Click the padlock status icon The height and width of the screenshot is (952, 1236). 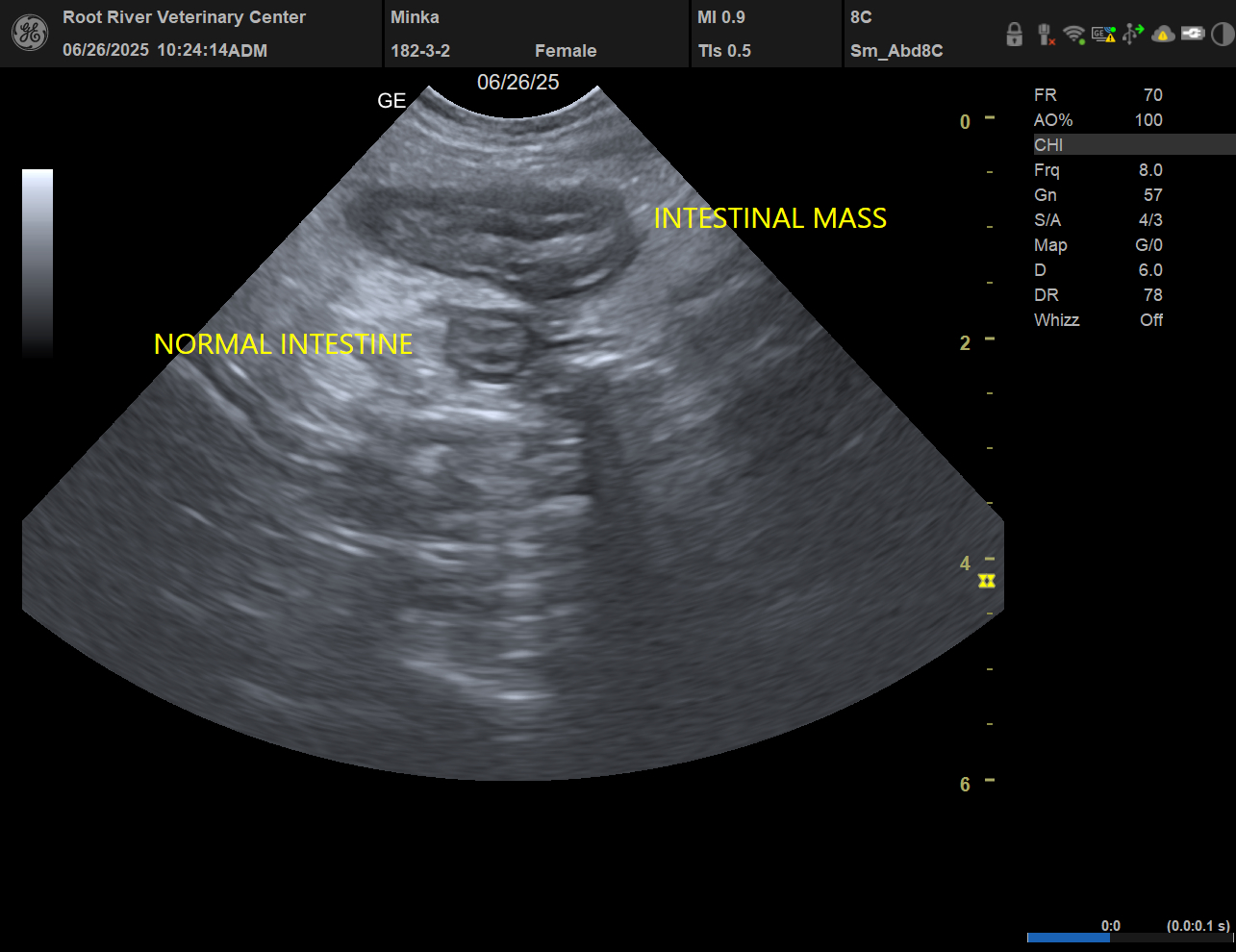click(x=1014, y=35)
